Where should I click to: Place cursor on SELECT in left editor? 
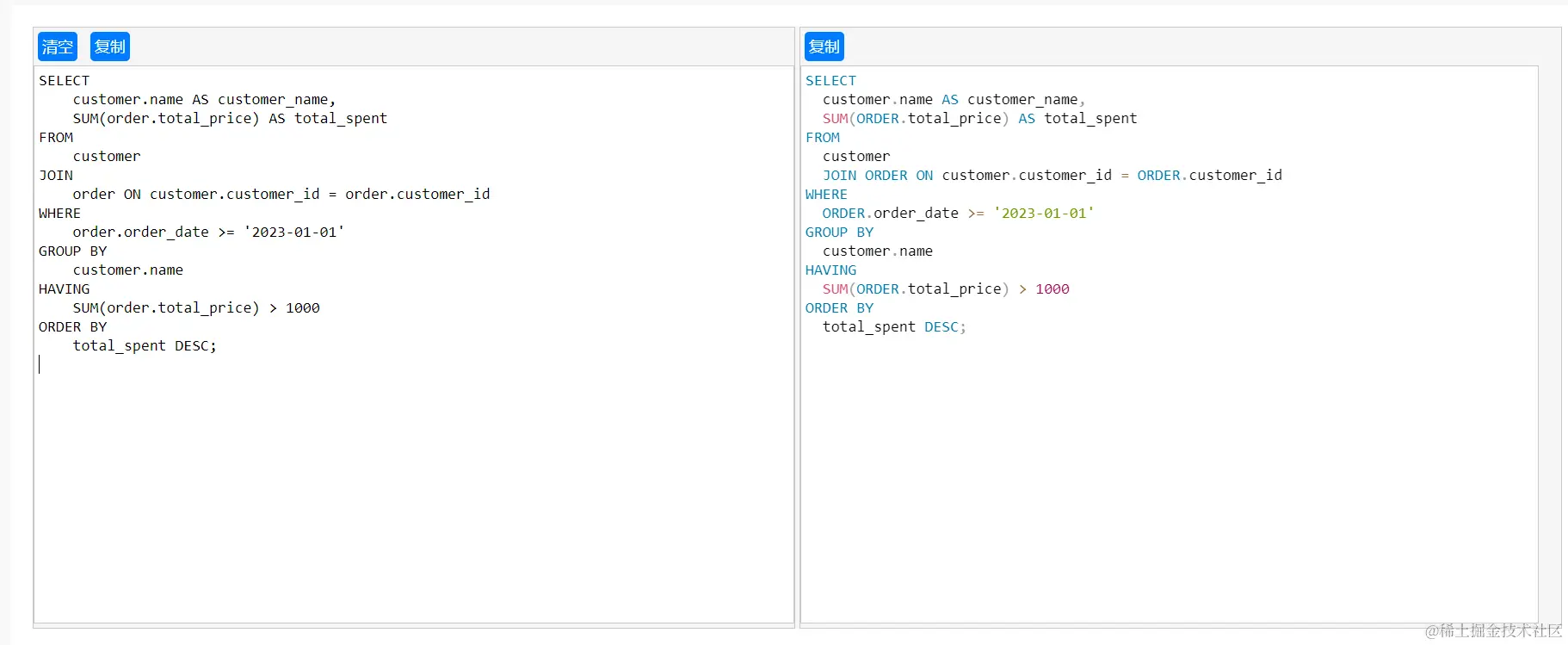(64, 81)
